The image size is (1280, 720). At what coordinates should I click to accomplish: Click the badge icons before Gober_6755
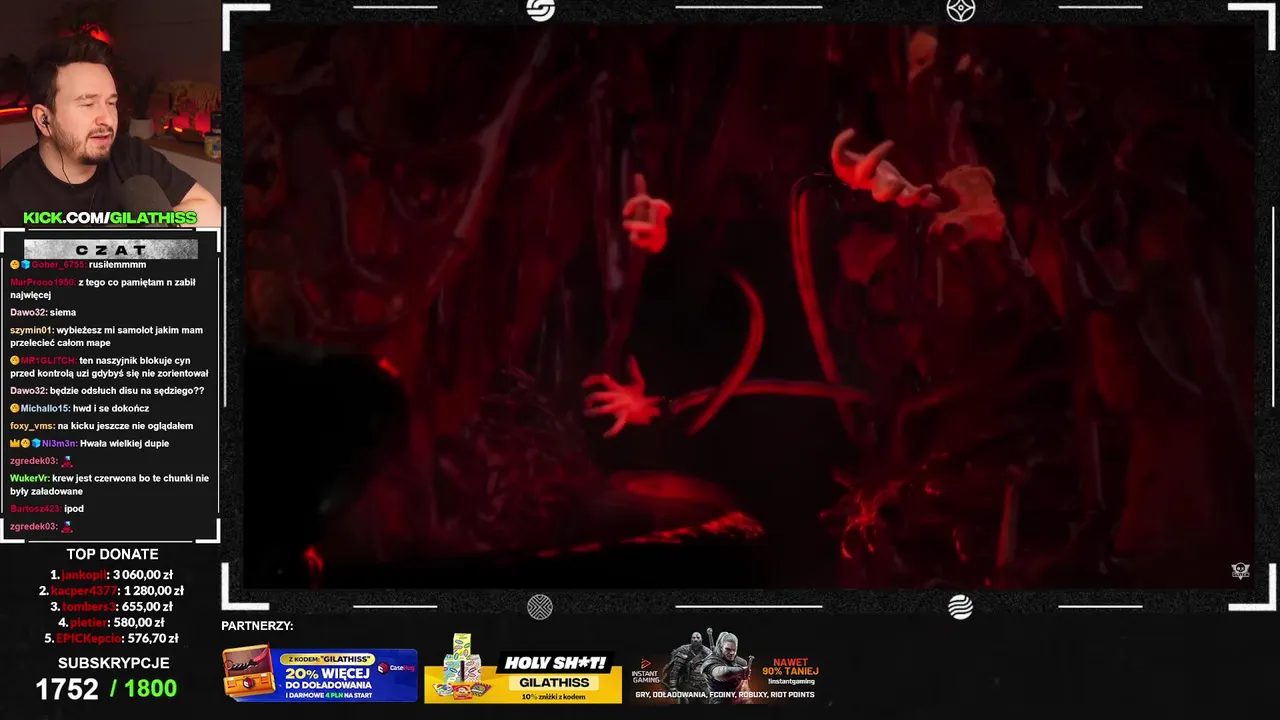tap(20, 264)
